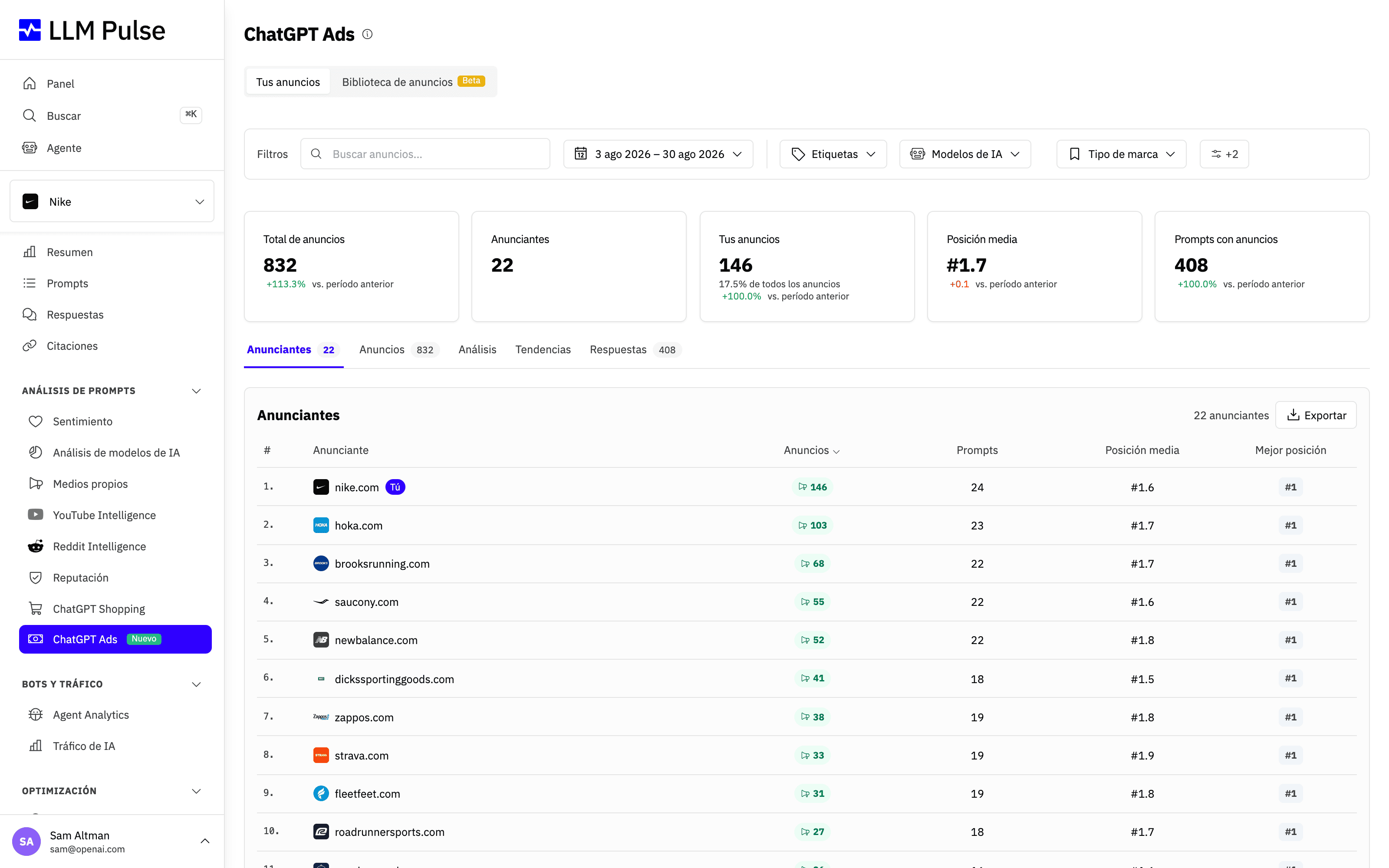Click the Sentimiento heart icon
This screenshot has width=1389, height=868.
36,421
